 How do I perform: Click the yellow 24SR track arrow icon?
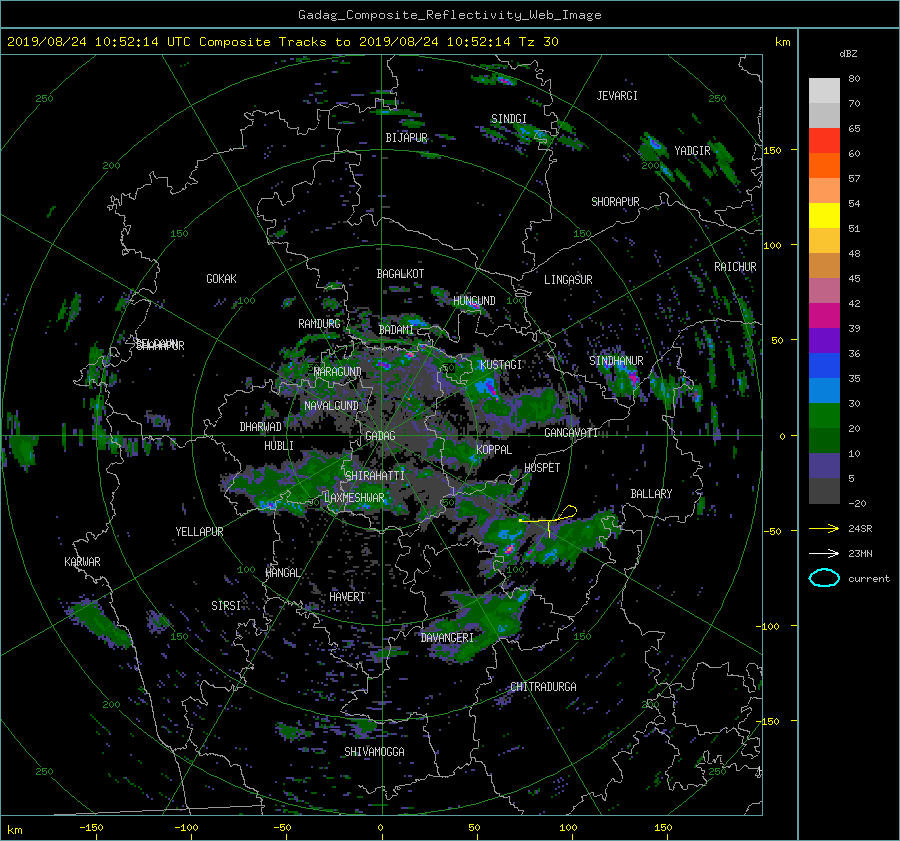[824, 529]
